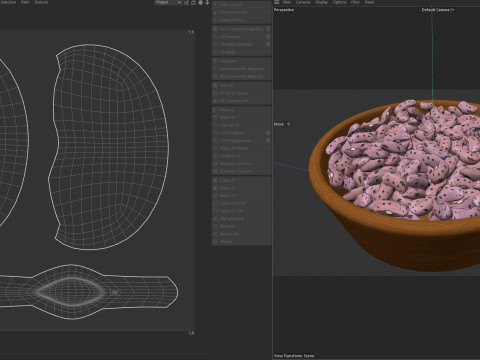Click lock icon in UV editor header

[x=193, y=2]
